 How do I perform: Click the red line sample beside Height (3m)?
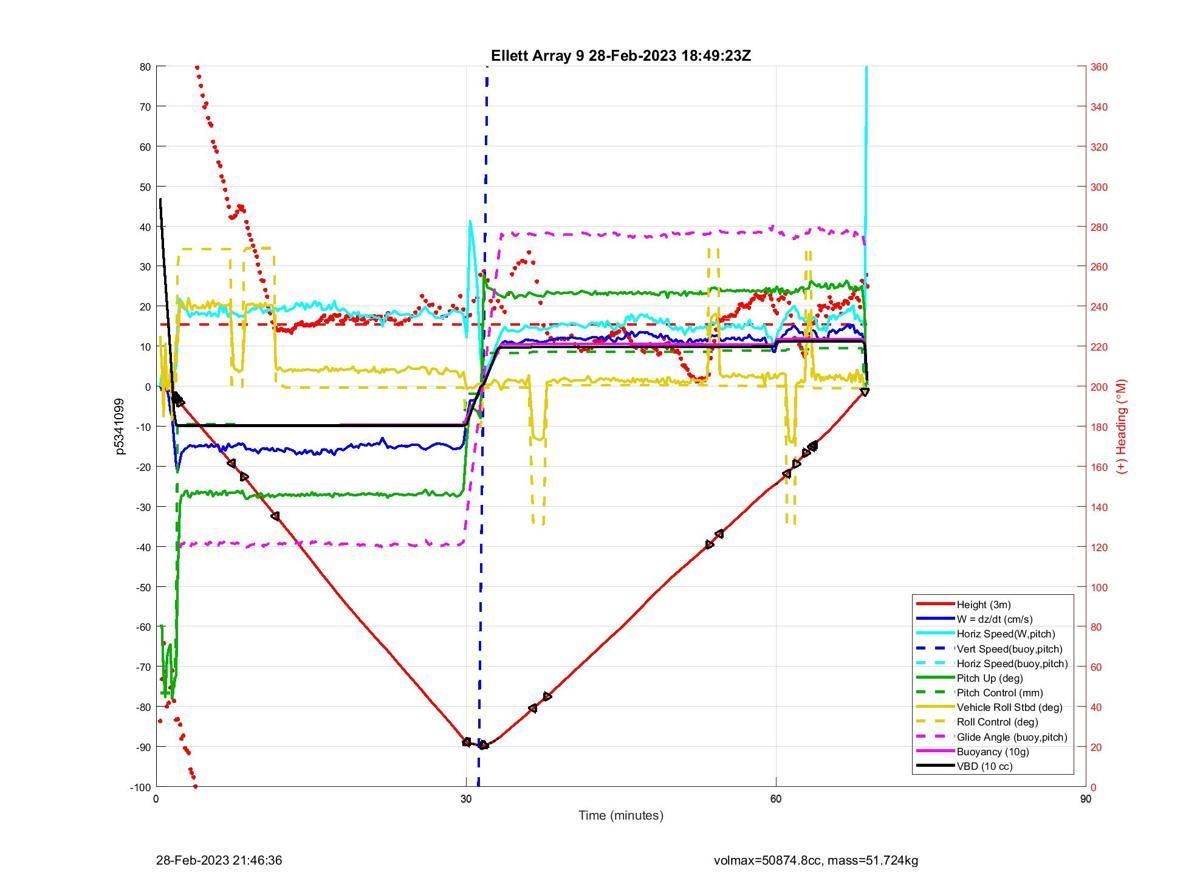tap(935, 604)
